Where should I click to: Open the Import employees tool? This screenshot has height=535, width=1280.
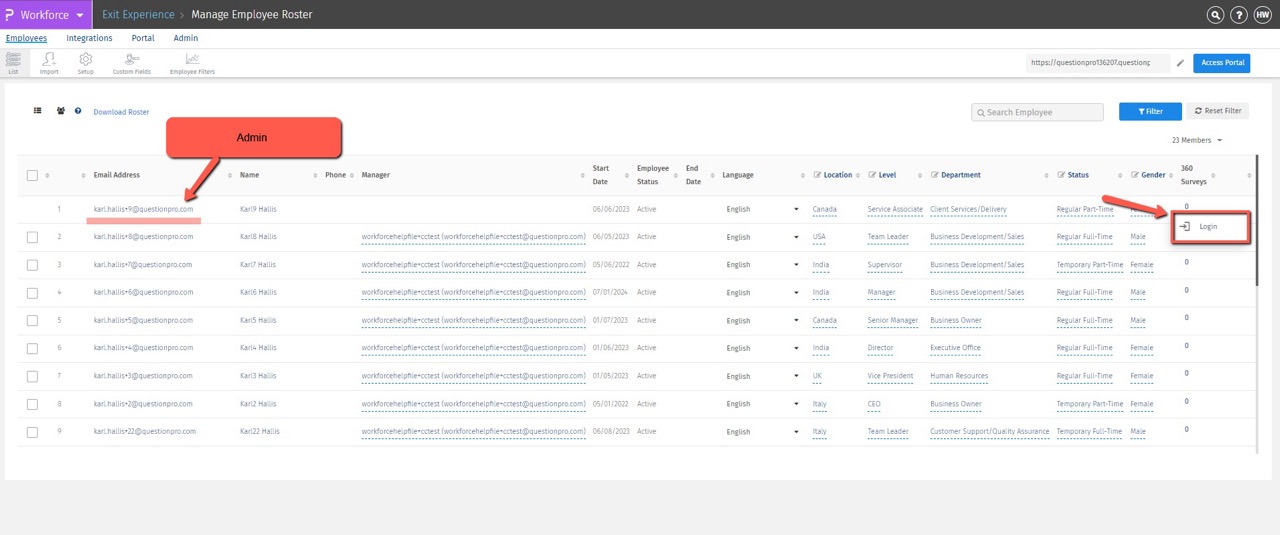click(x=49, y=63)
